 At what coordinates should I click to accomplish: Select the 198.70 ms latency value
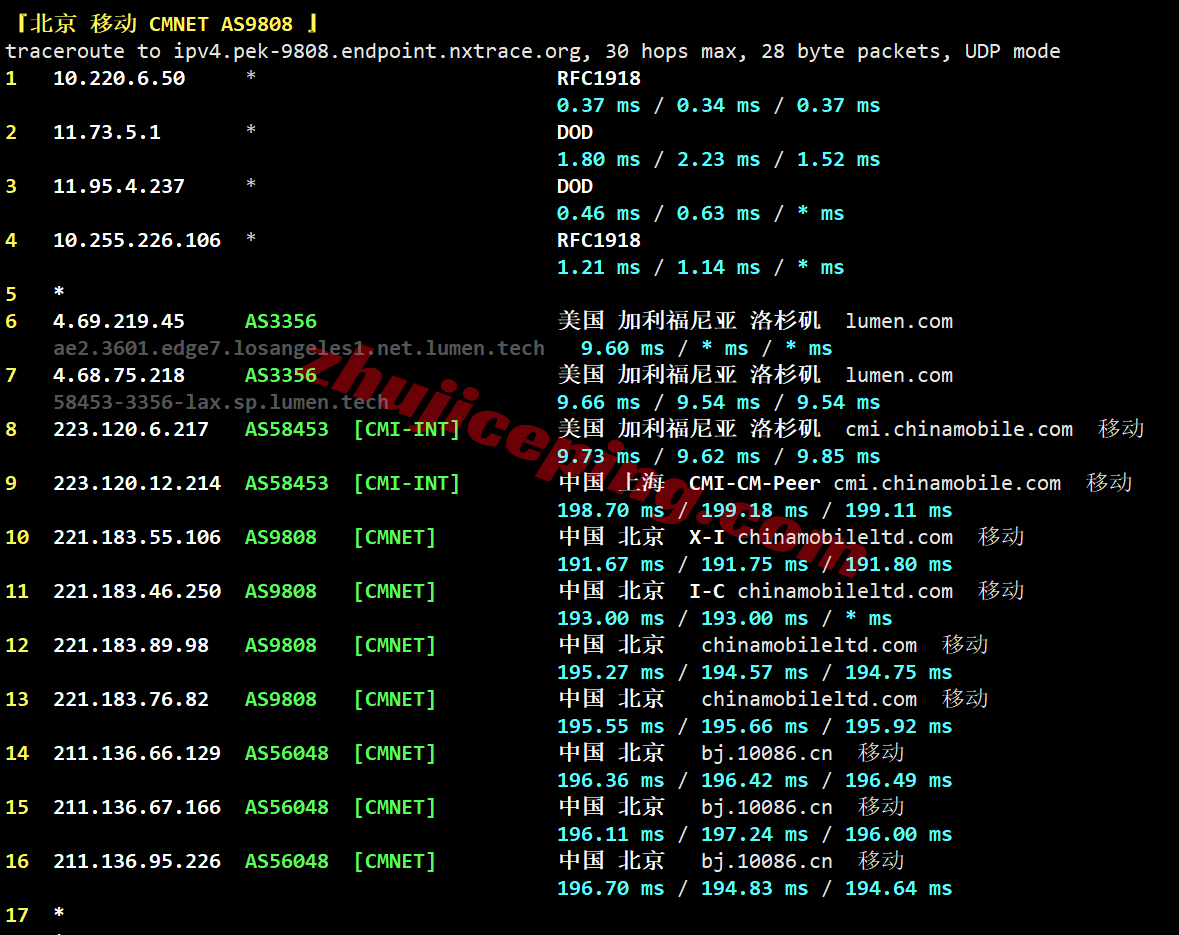pos(611,511)
